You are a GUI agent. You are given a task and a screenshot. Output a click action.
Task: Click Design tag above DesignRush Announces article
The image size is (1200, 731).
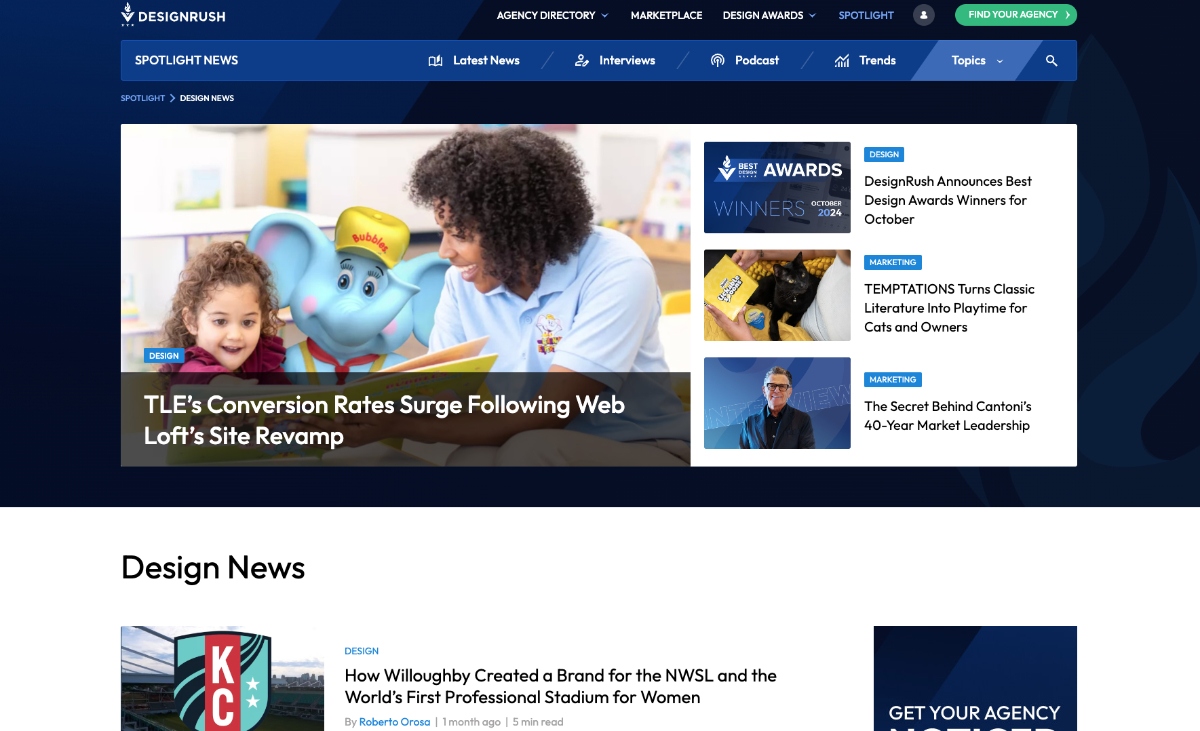pyautogui.click(x=884, y=155)
